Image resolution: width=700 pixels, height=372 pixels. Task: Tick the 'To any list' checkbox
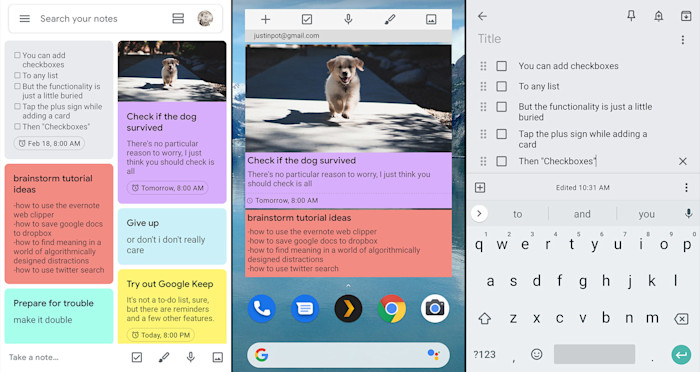pos(501,86)
